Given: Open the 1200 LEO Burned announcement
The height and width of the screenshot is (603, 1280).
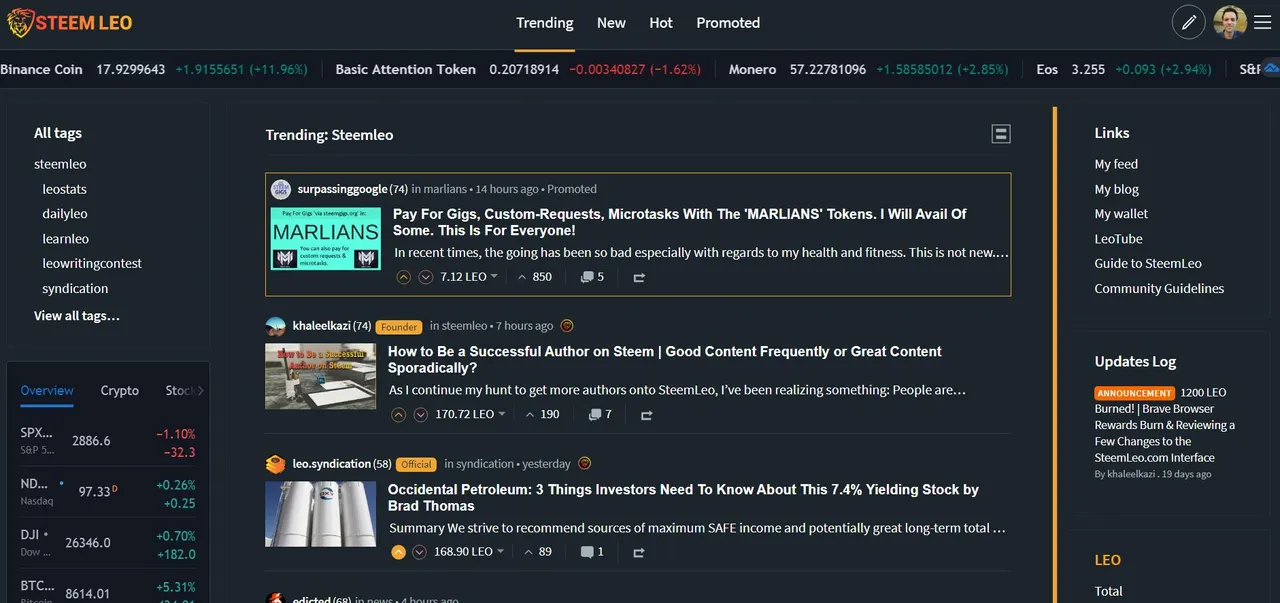Looking at the screenshot, I should [1165, 425].
